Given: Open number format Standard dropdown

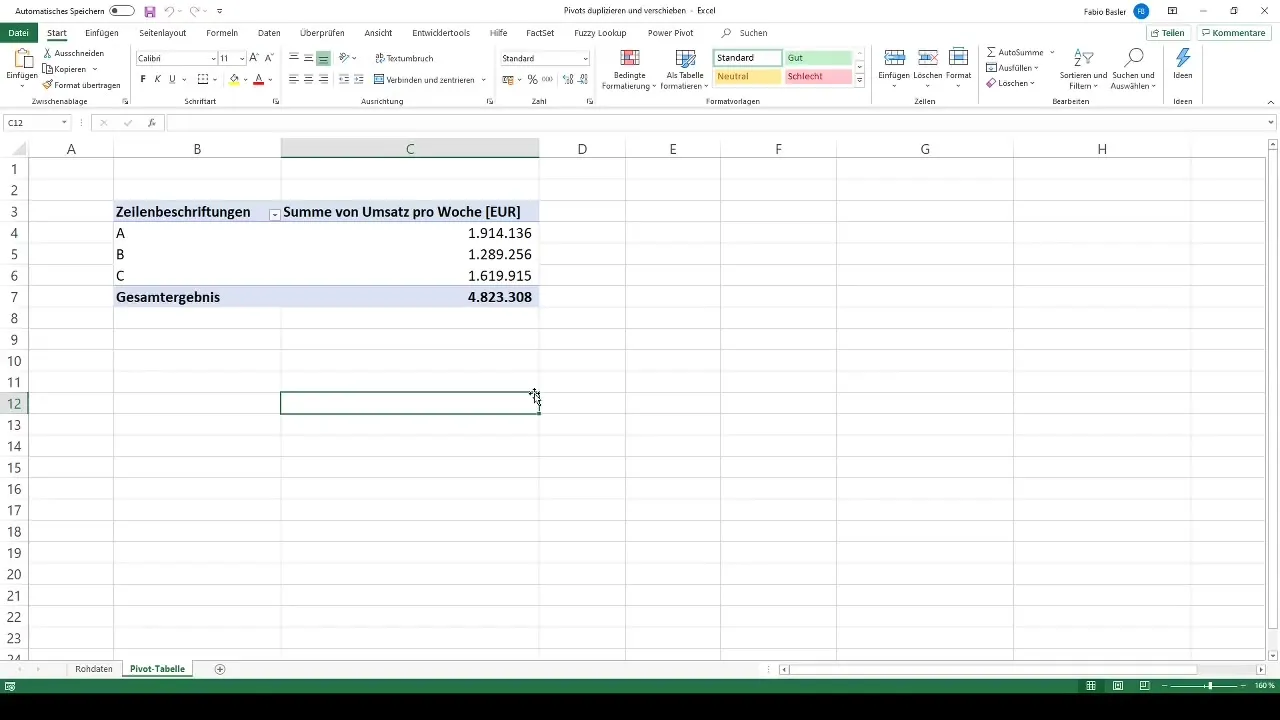Looking at the screenshot, I should click(585, 58).
